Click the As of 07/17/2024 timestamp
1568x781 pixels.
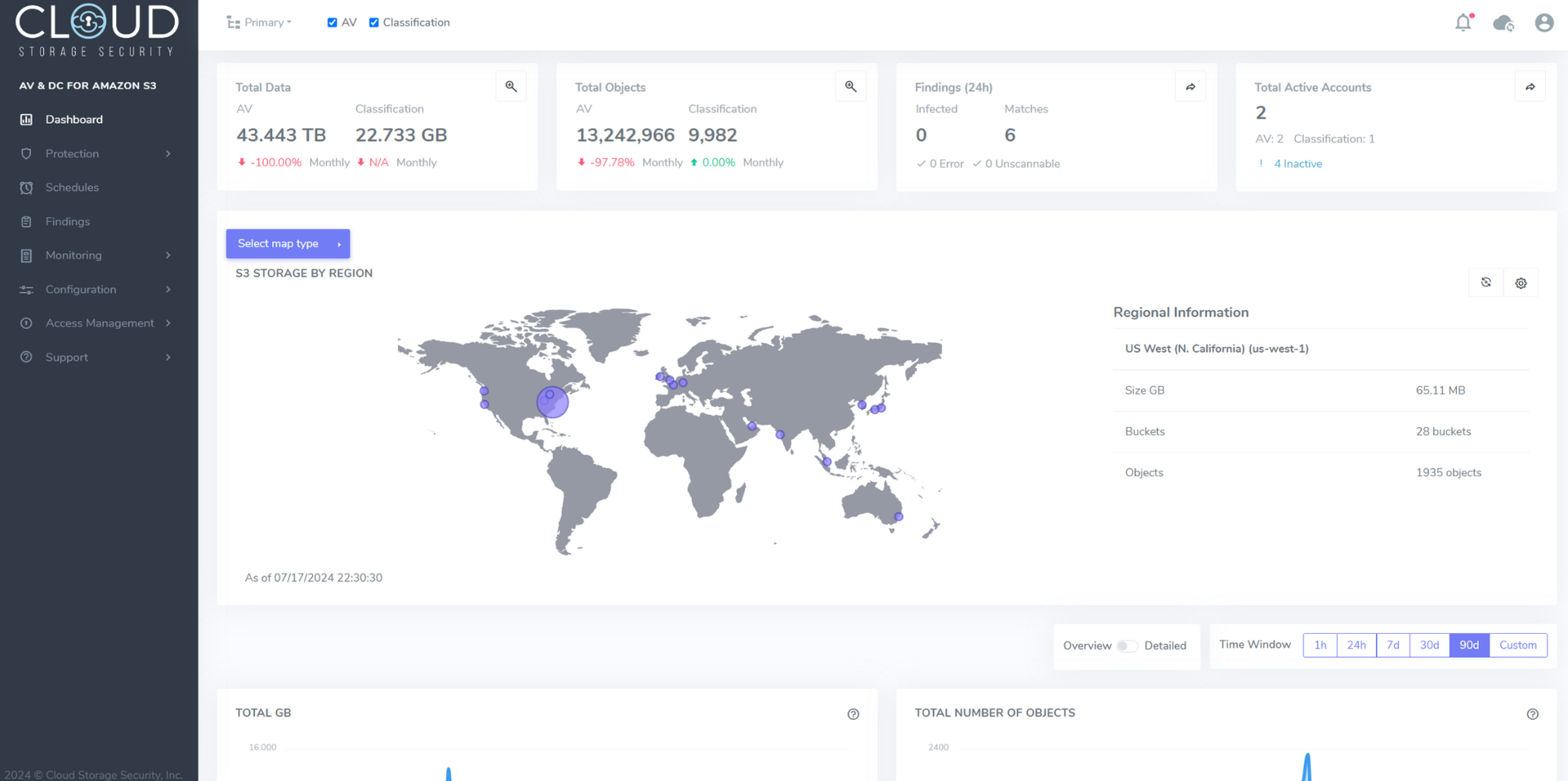tap(314, 577)
